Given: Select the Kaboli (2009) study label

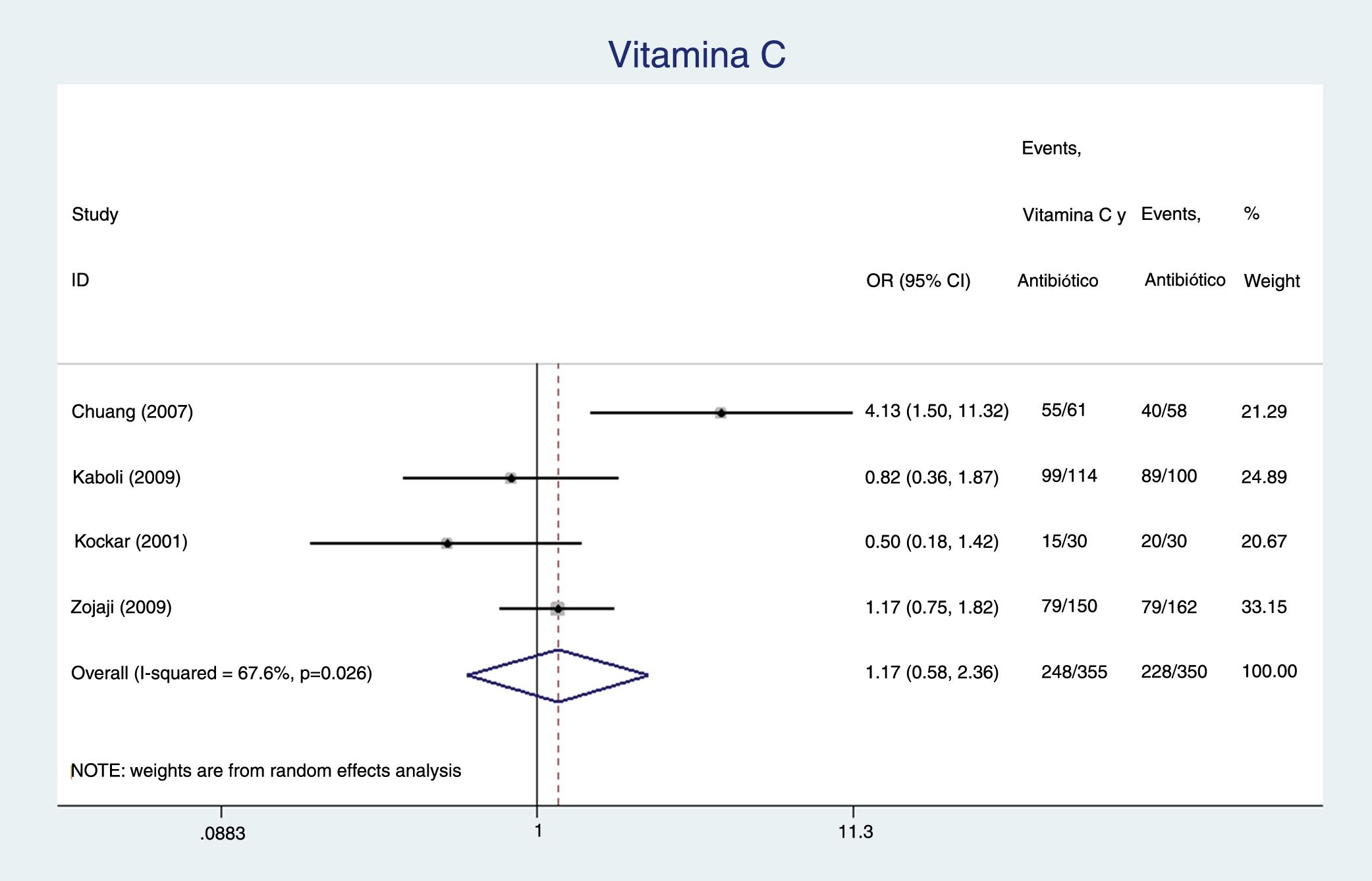Looking at the screenshot, I should [126, 477].
